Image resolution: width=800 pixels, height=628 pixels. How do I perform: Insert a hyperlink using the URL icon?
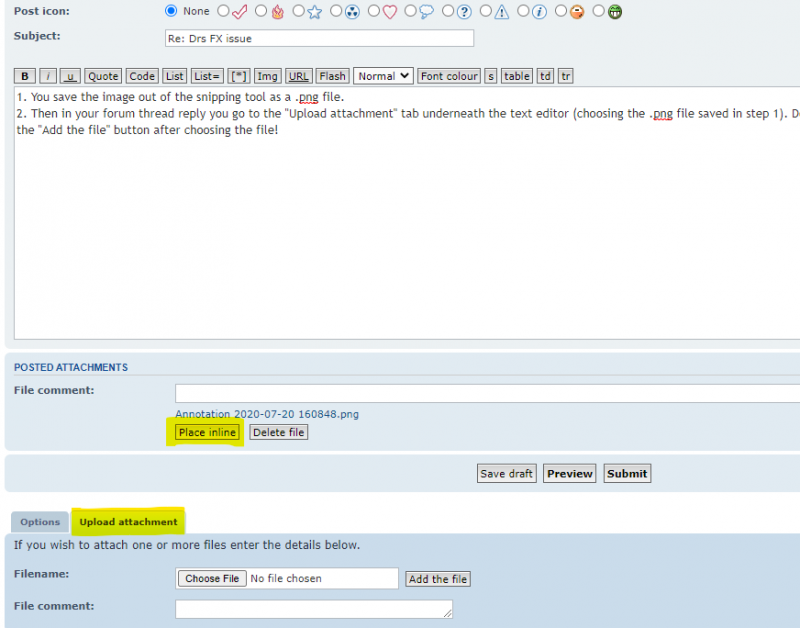[298, 75]
